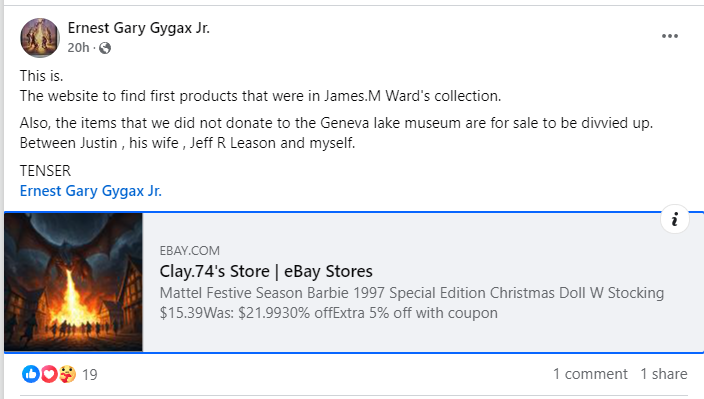Click the EBAY.COM source label
This screenshot has width=704, height=399.
pos(189,250)
